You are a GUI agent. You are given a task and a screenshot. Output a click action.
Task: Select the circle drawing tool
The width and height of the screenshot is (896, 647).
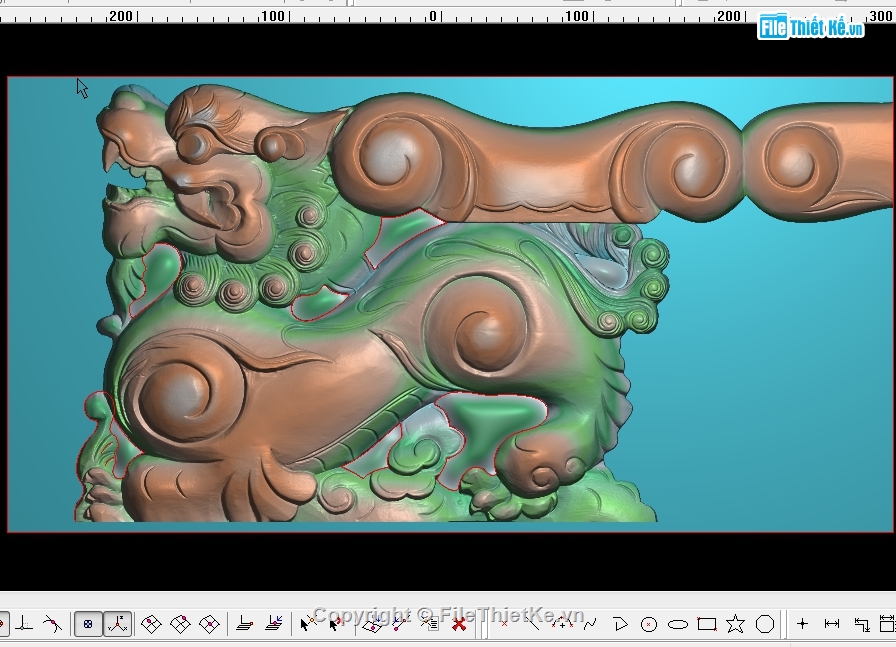click(649, 624)
